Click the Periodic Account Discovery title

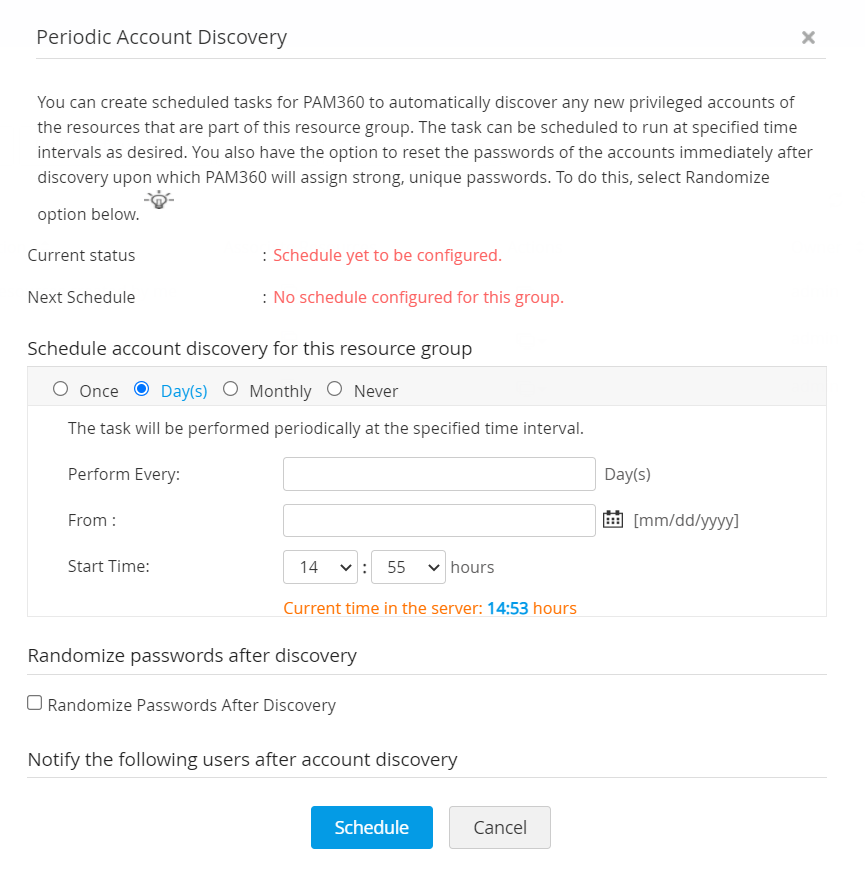[x=161, y=37]
